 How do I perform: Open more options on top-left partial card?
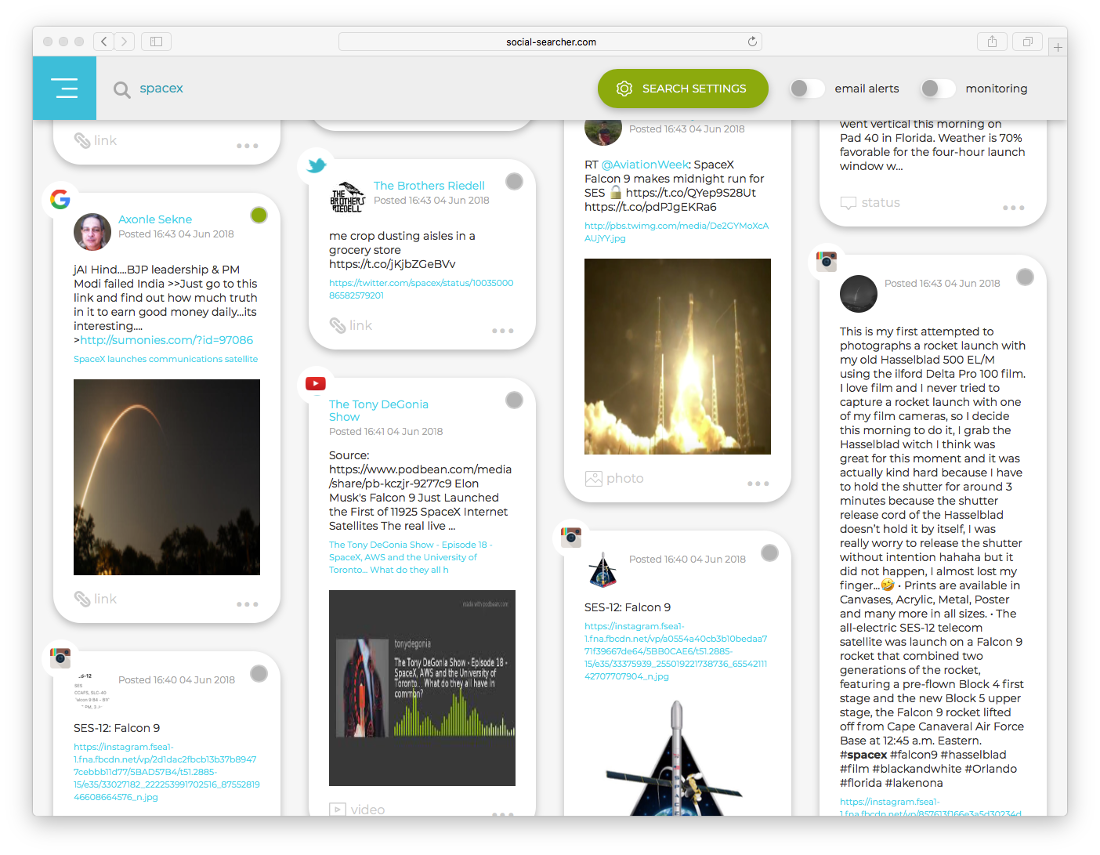tap(247, 145)
